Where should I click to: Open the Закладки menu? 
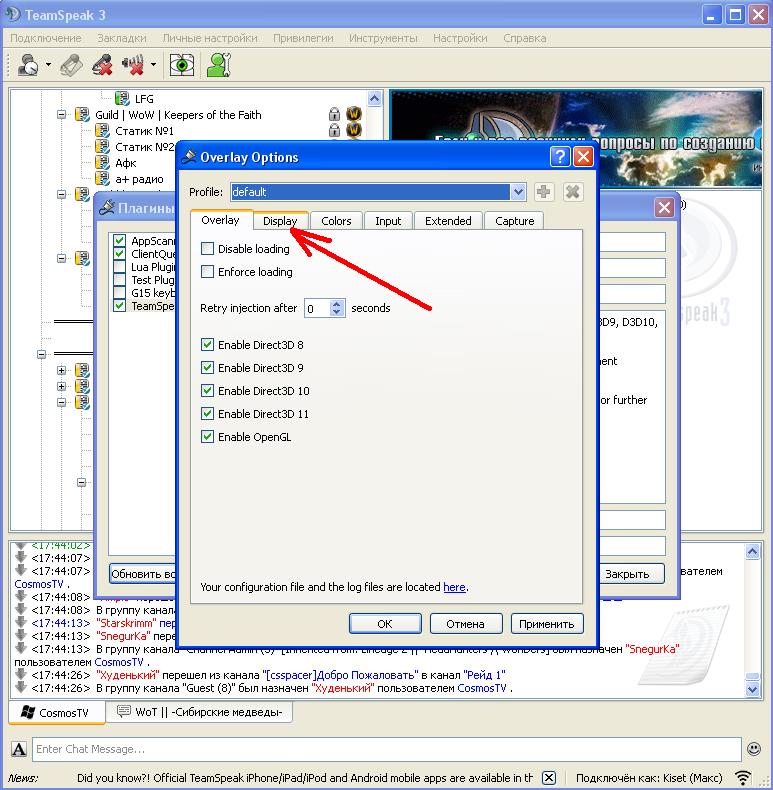click(122, 38)
